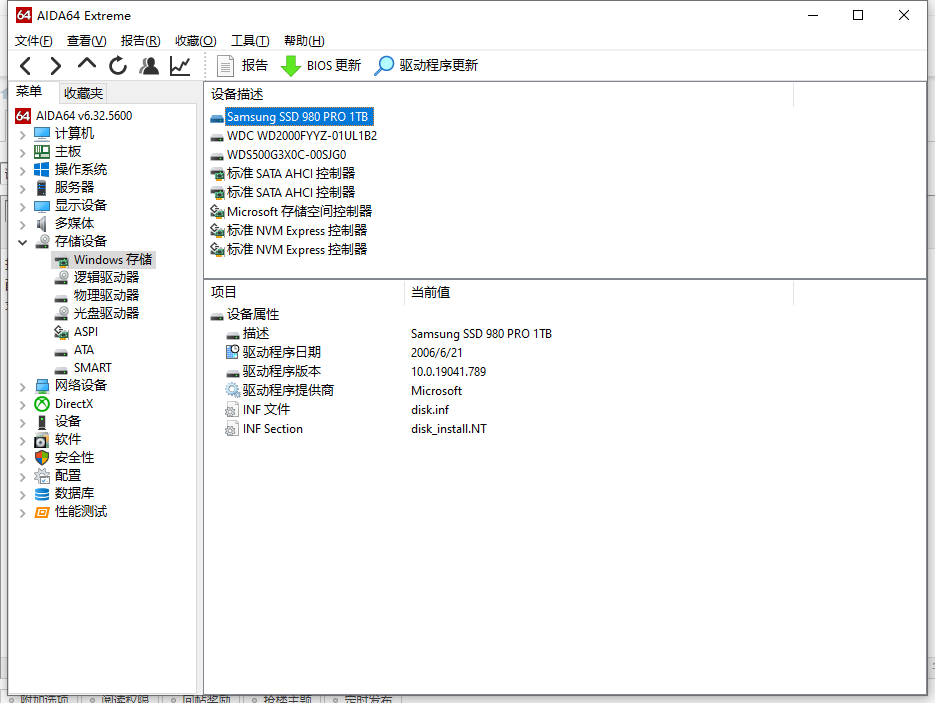
Task: Select 物理驱动器 tree item
Action: [106, 296]
